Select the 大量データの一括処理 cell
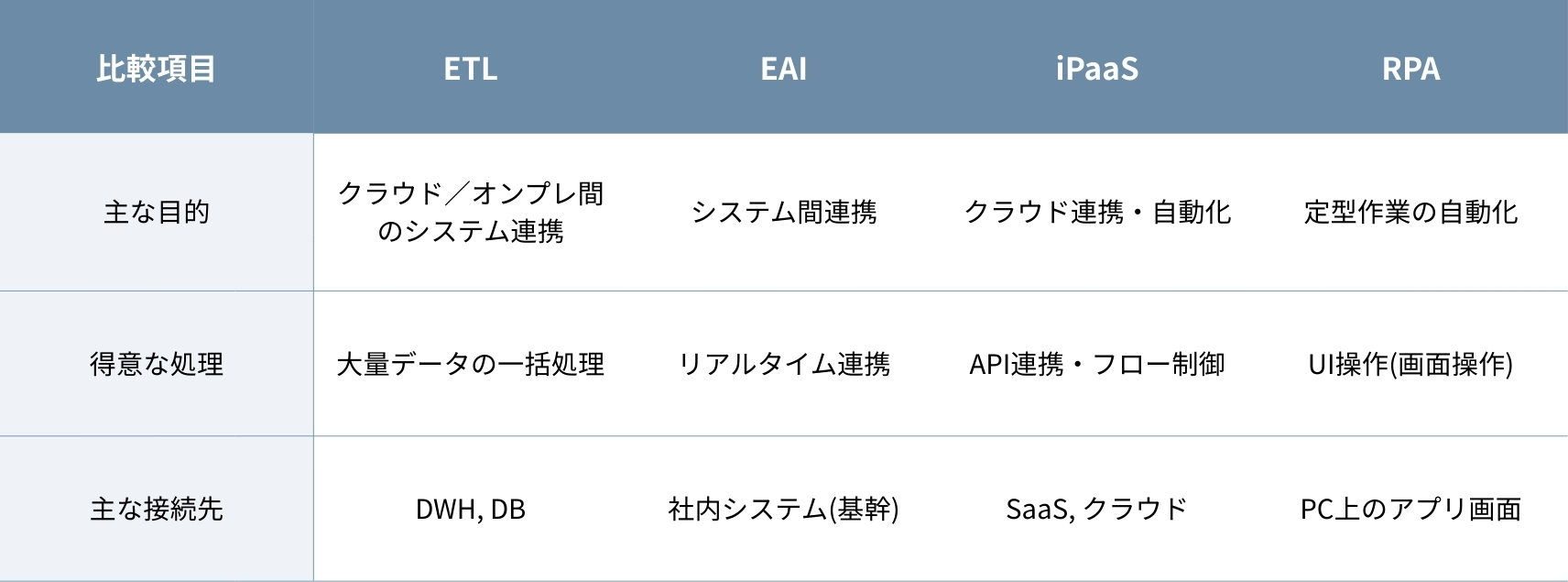 (470, 365)
